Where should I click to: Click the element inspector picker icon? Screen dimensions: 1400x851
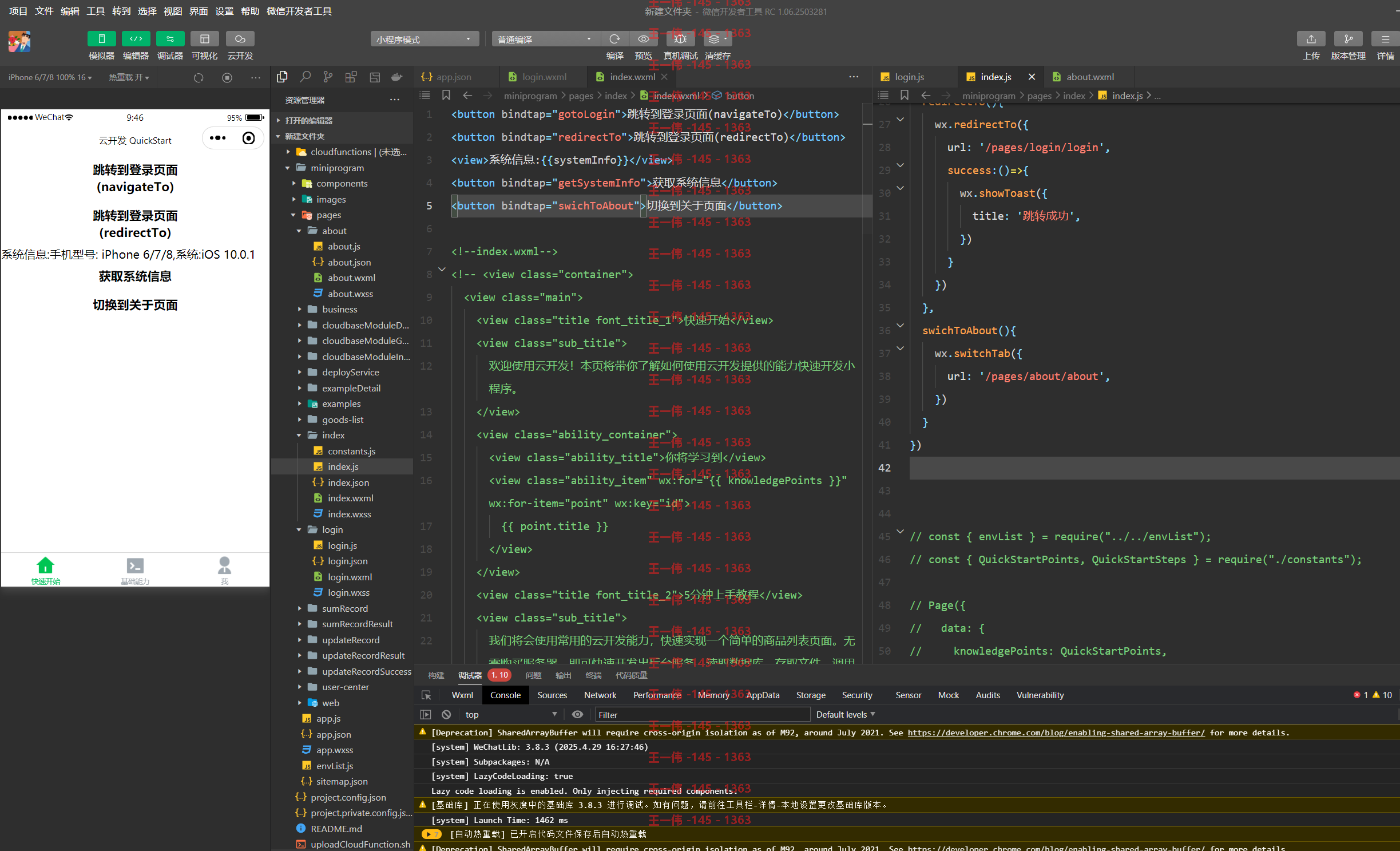(x=426, y=695)
